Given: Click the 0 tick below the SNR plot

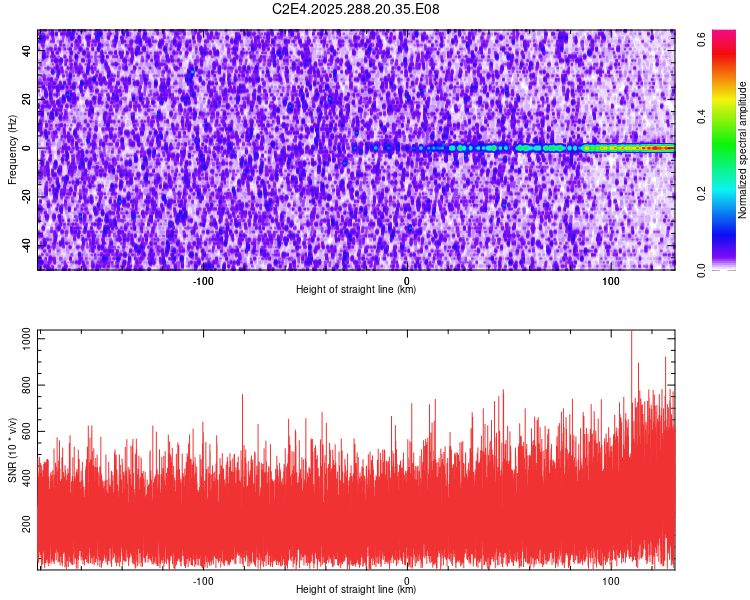Looking at the screenshot, I should (x=407, y=580).
